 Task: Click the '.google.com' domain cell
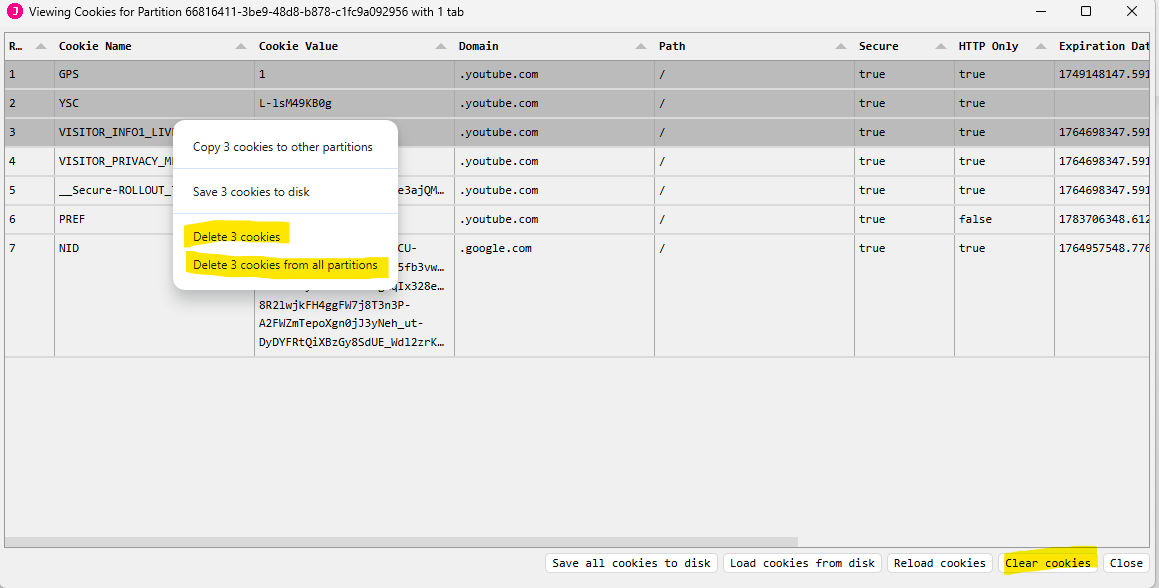(x=554, y=296)
